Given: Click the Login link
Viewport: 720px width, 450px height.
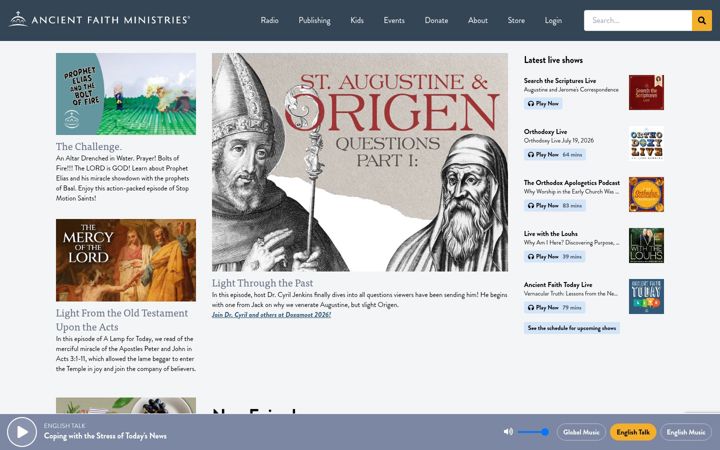Looking at the screenshot, I should 553,20.
